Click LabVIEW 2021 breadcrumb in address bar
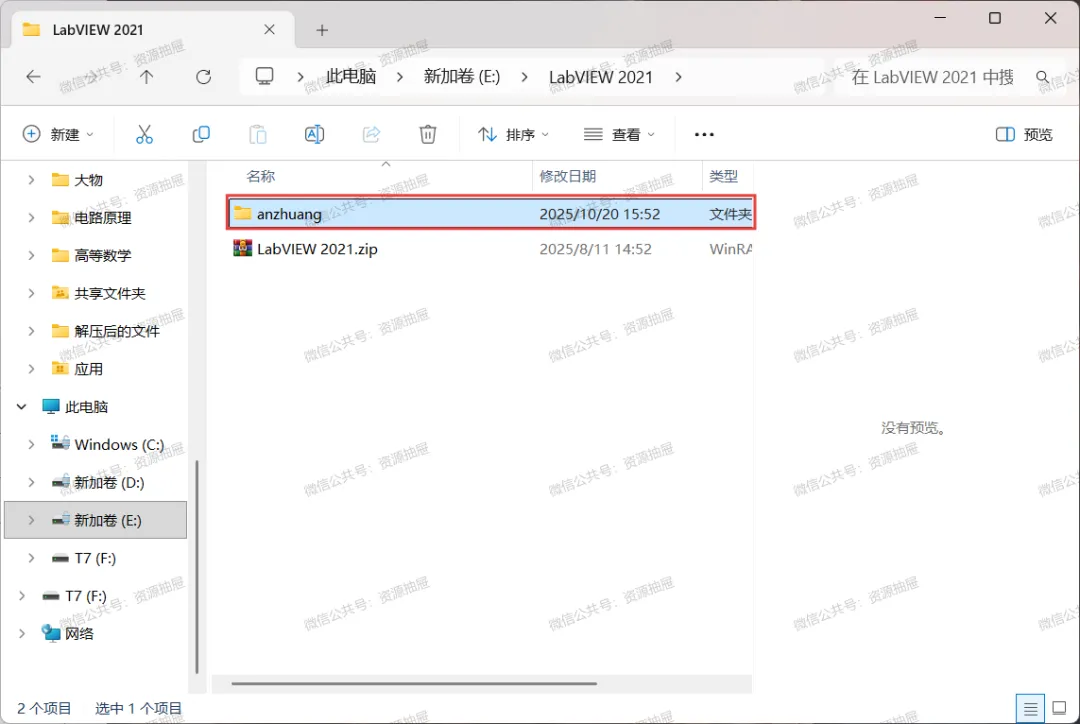The width and height of the screenshot is (1080, 724). (x=601, y=76)
